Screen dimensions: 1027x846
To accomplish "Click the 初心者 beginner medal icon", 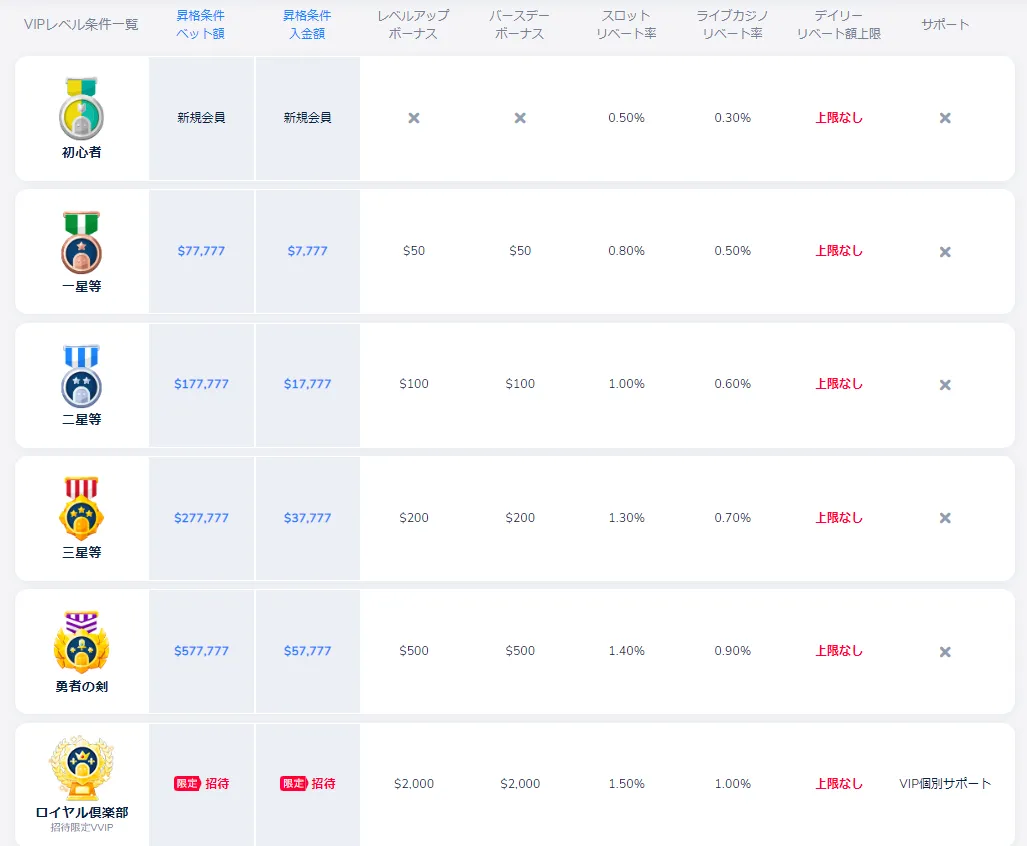I will [82, 109].
